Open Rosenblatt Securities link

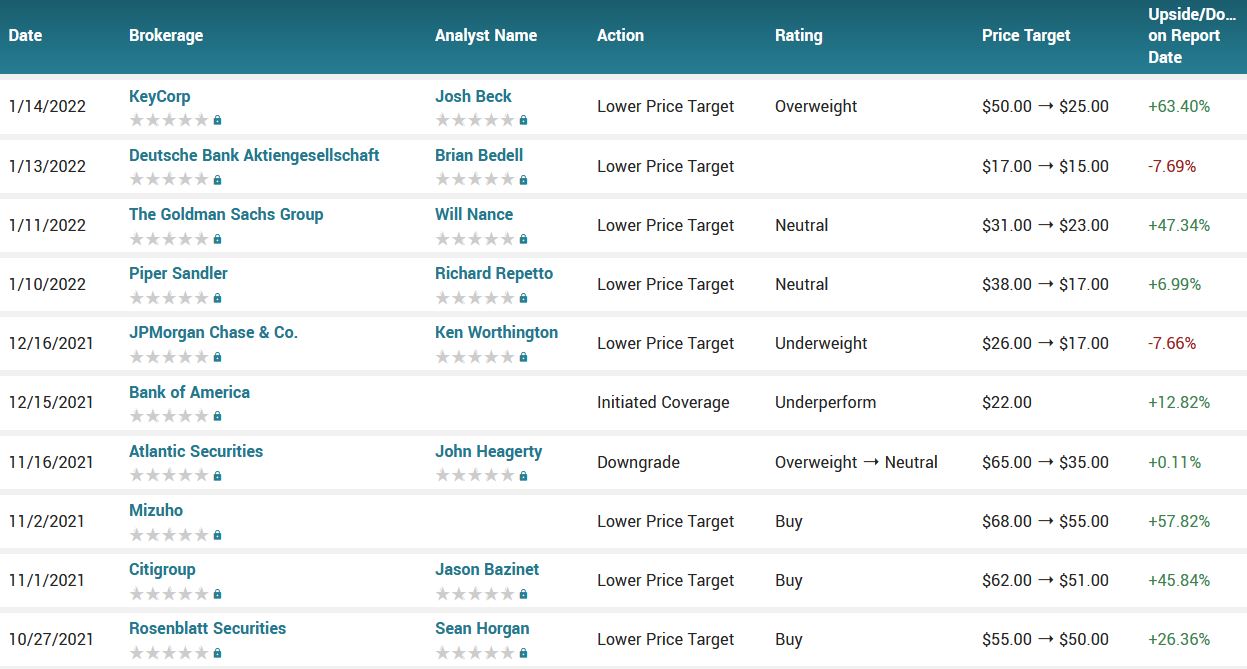click(207, 628)
